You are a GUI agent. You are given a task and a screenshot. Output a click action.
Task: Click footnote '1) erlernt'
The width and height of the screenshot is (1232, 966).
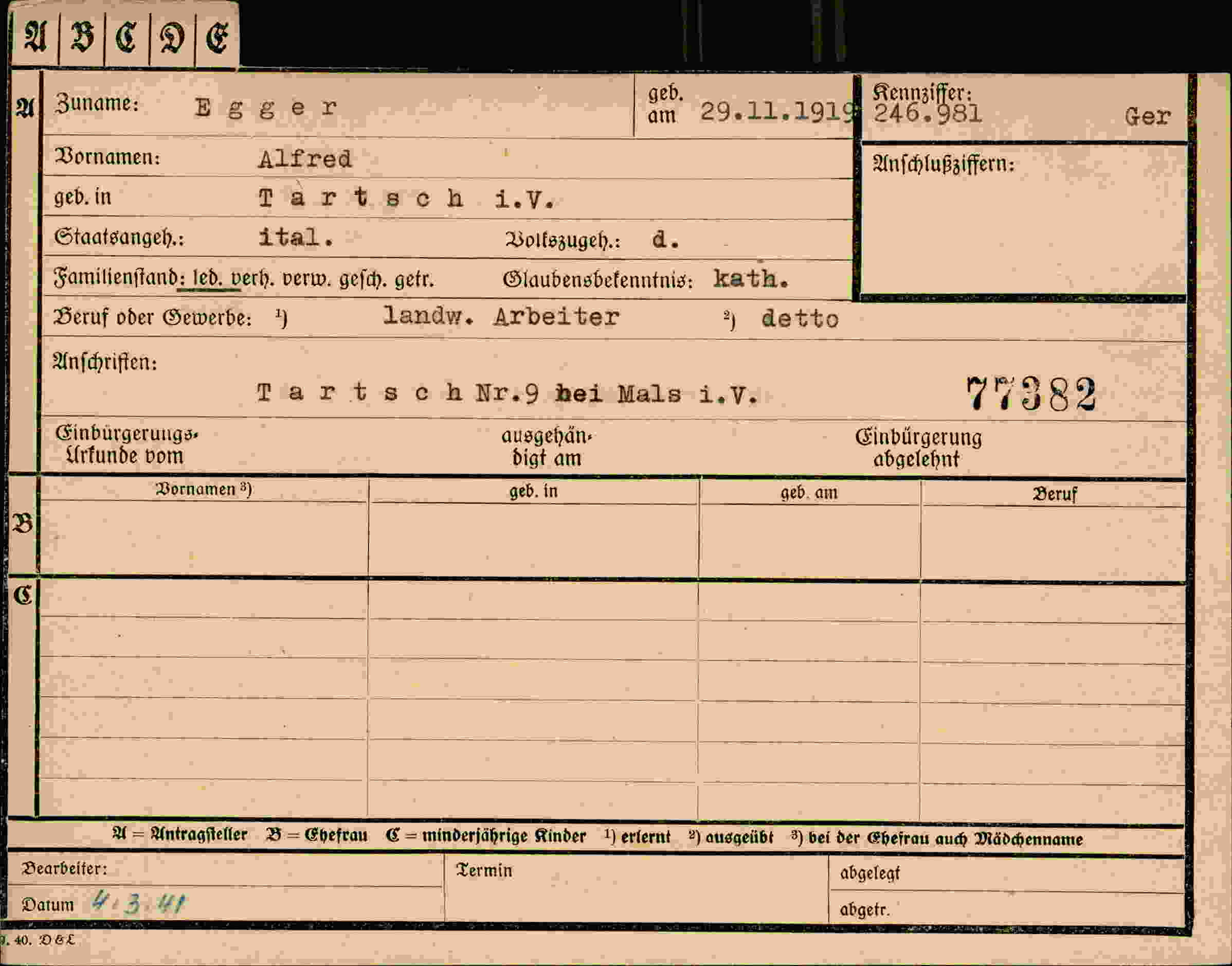637,836
